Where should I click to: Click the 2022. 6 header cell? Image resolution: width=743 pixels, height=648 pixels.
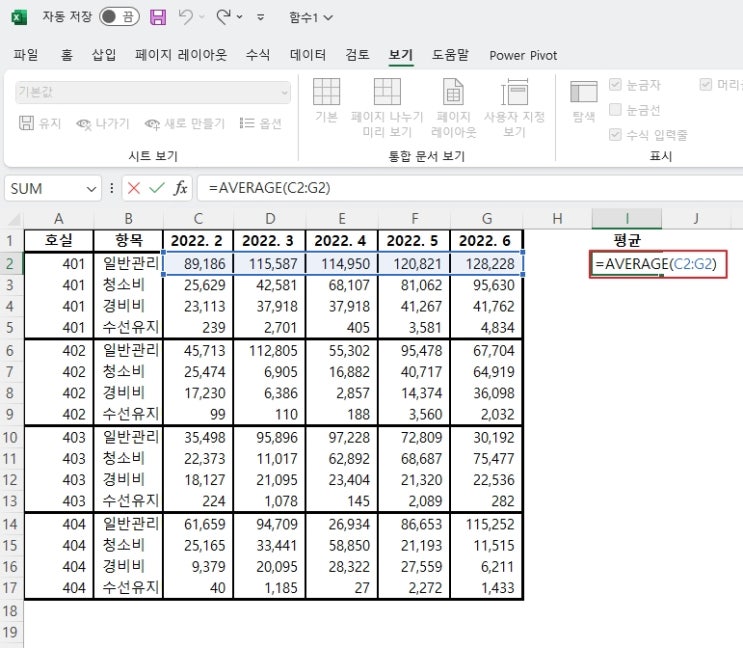[x=486, y=241]
